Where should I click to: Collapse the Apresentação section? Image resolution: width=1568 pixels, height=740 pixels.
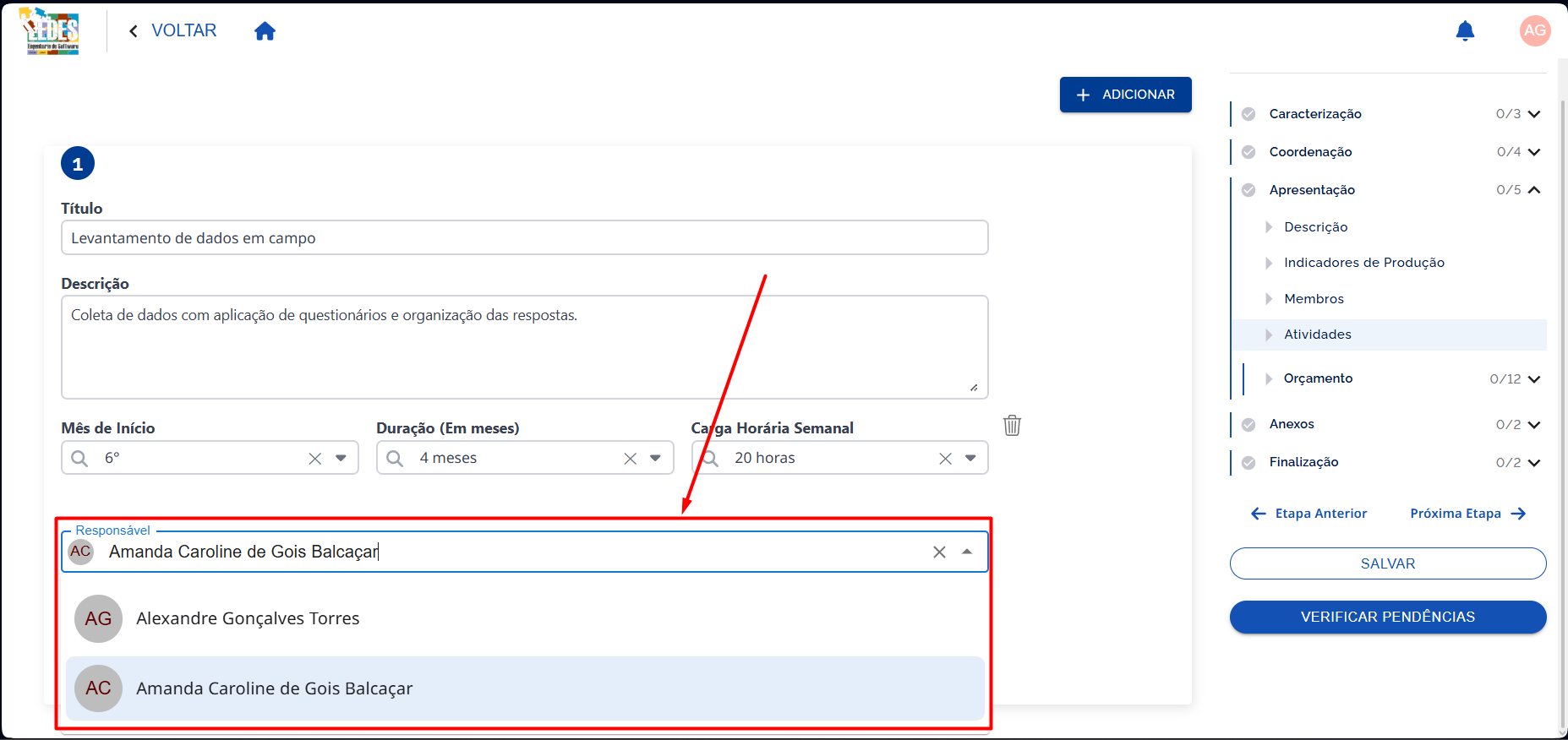pos(1534,190)
